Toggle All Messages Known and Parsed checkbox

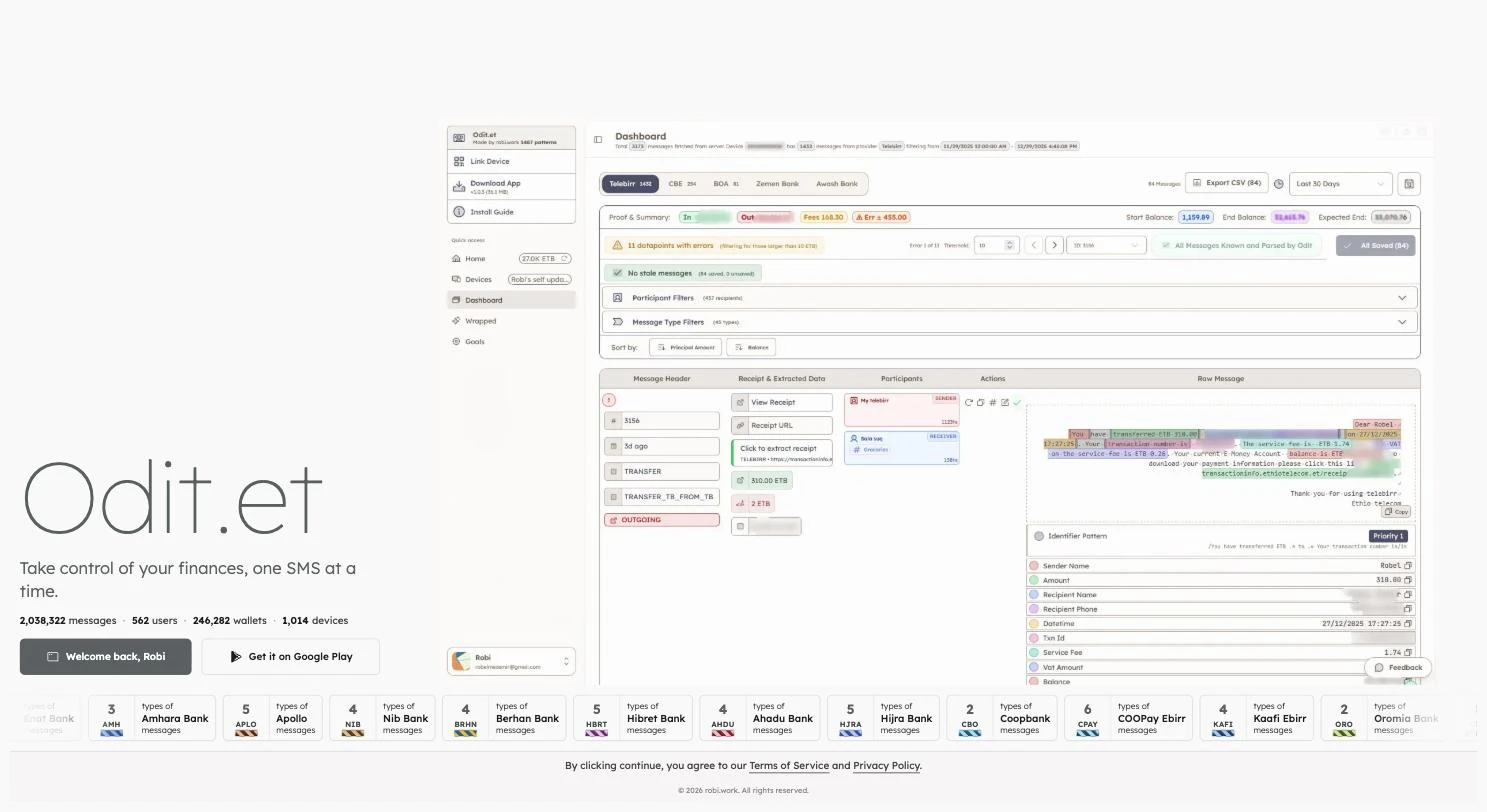click(1165, 245)
